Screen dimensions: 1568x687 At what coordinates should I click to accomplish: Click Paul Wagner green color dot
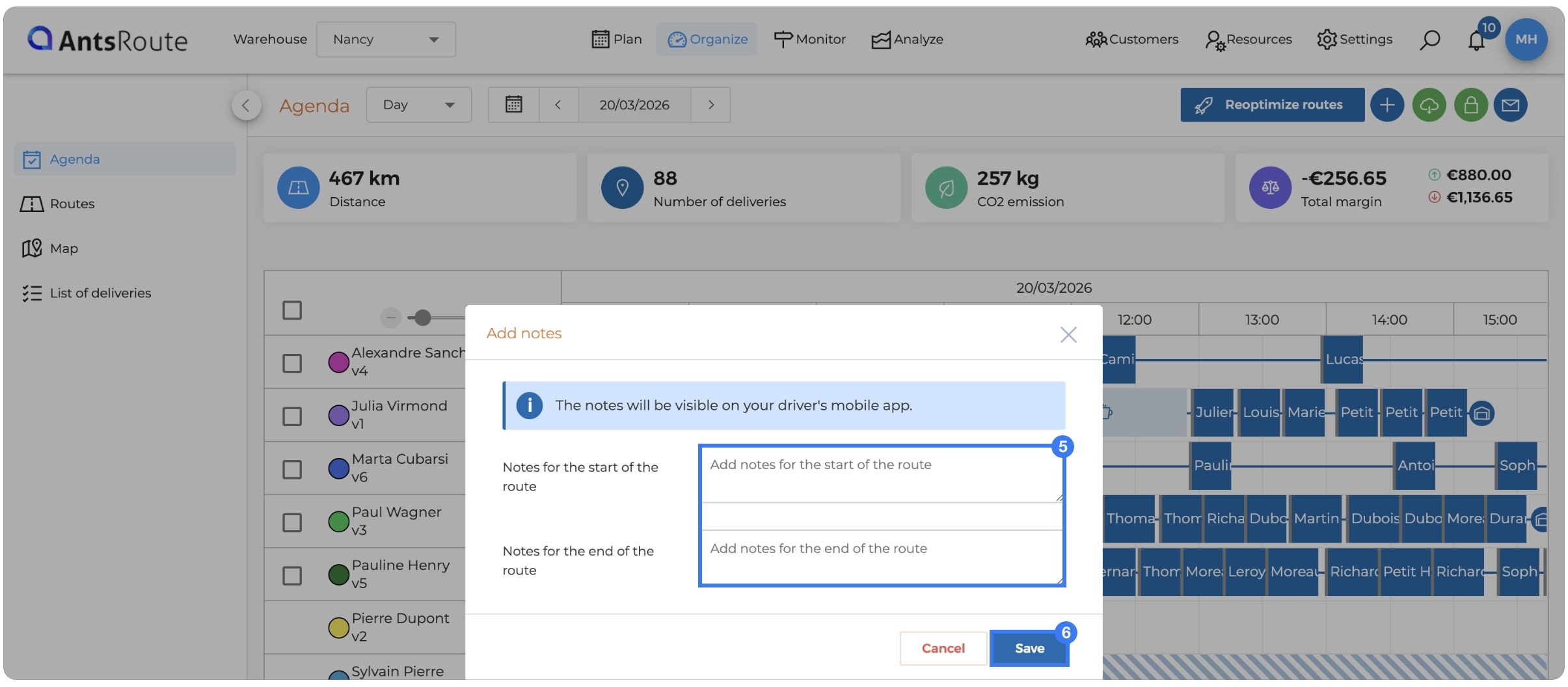coord(338,522)
